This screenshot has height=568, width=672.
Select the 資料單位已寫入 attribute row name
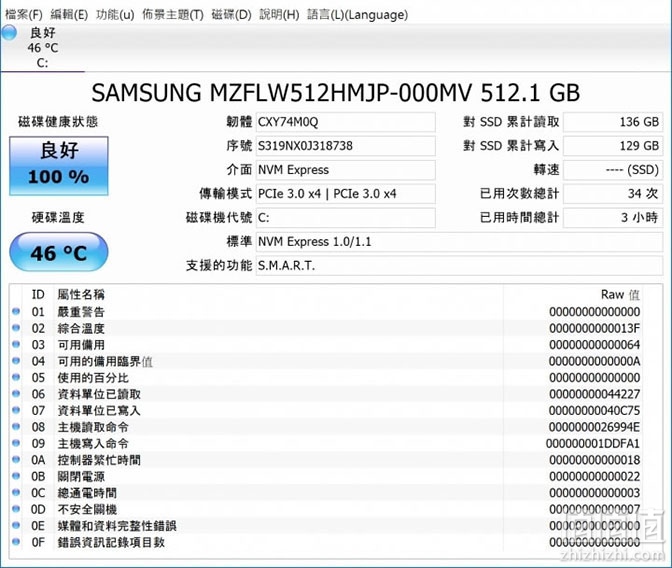[x=99, y=411]
